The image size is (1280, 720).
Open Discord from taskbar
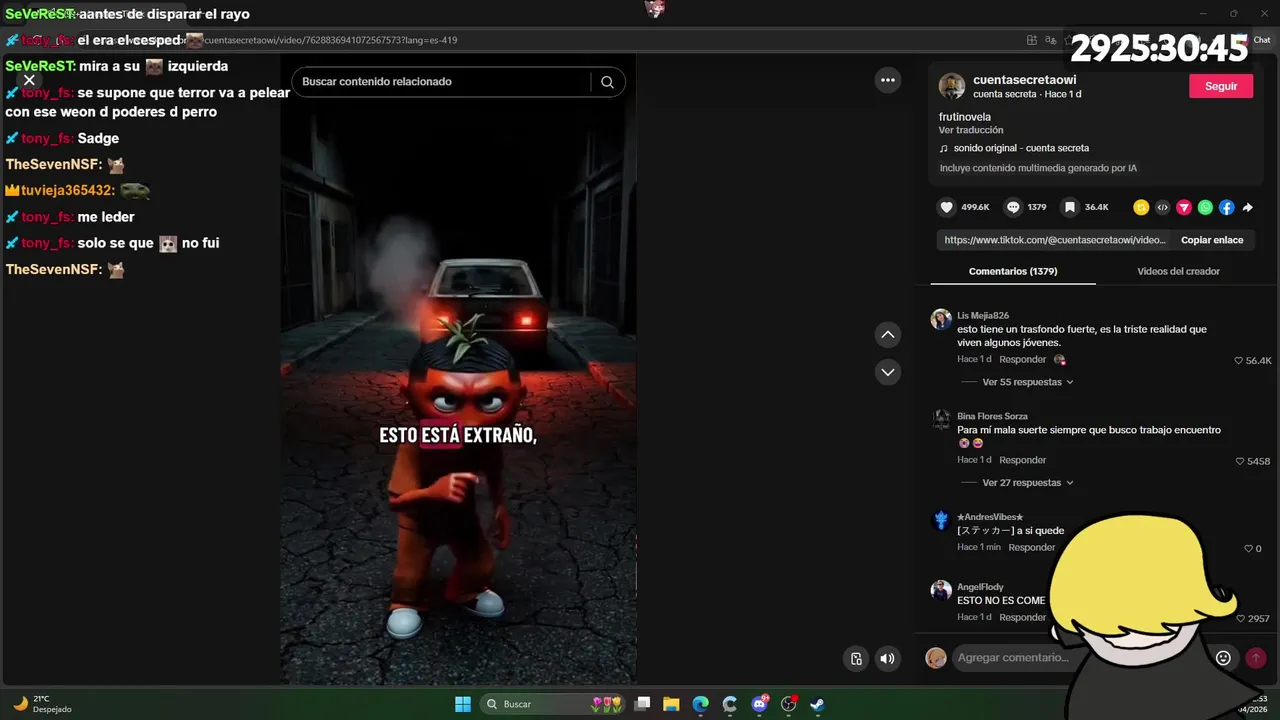(x=759, y=704)
